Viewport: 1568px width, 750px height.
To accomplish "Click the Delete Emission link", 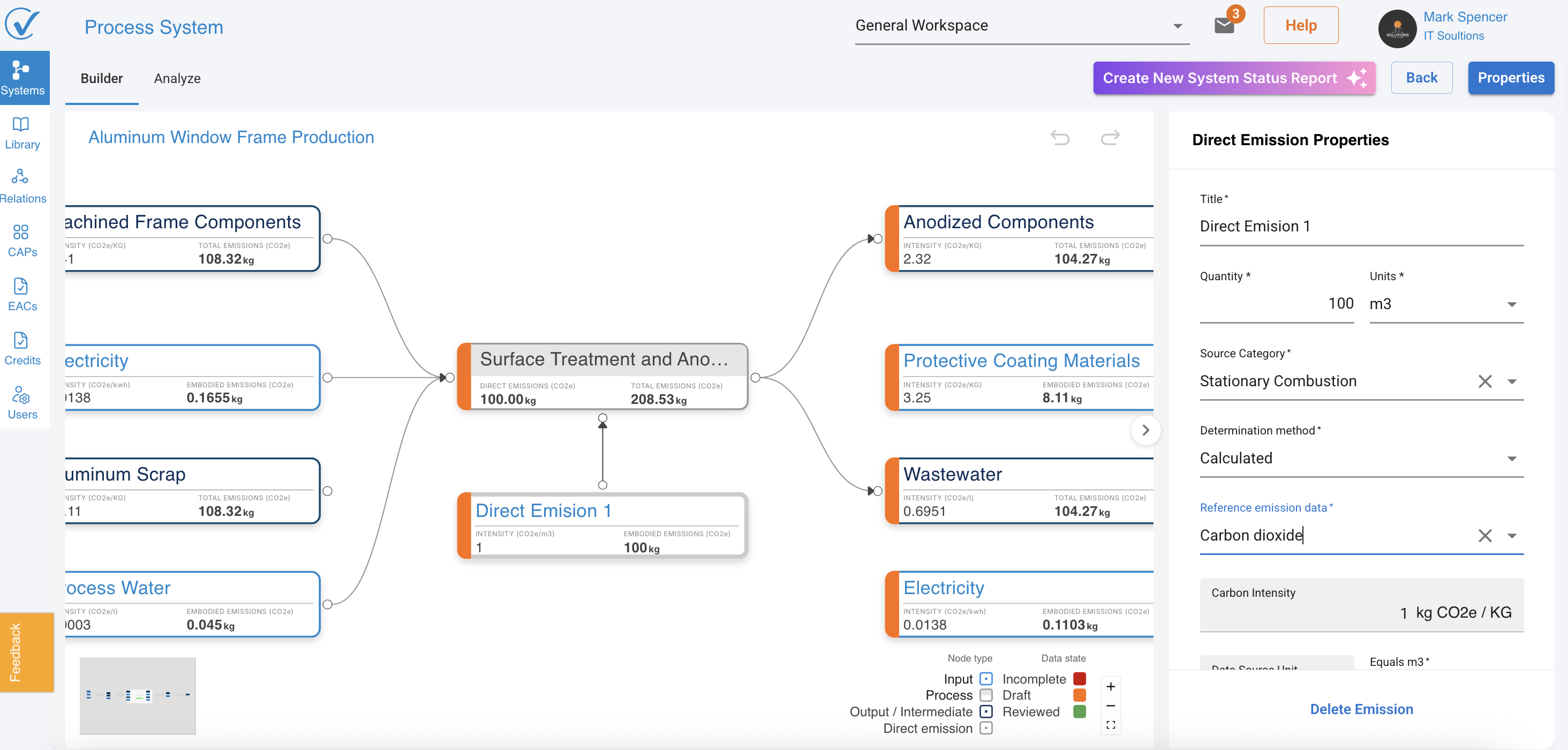I will pyautogui.click(x=1361, y=709).
